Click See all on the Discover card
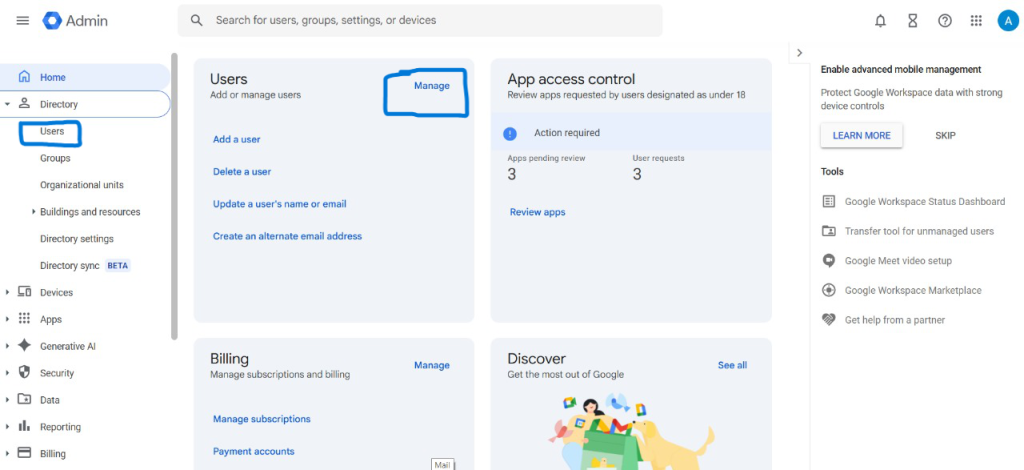 pos(732,365)
